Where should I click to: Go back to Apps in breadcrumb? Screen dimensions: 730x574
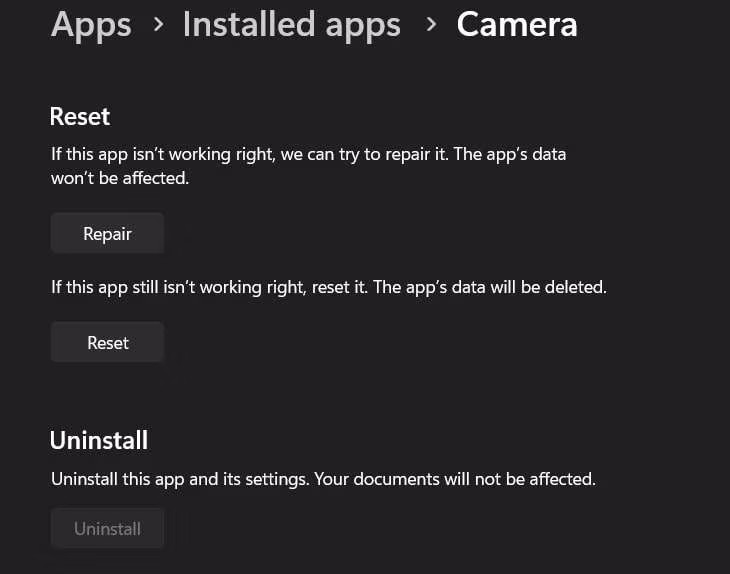[x=91, y=25]
